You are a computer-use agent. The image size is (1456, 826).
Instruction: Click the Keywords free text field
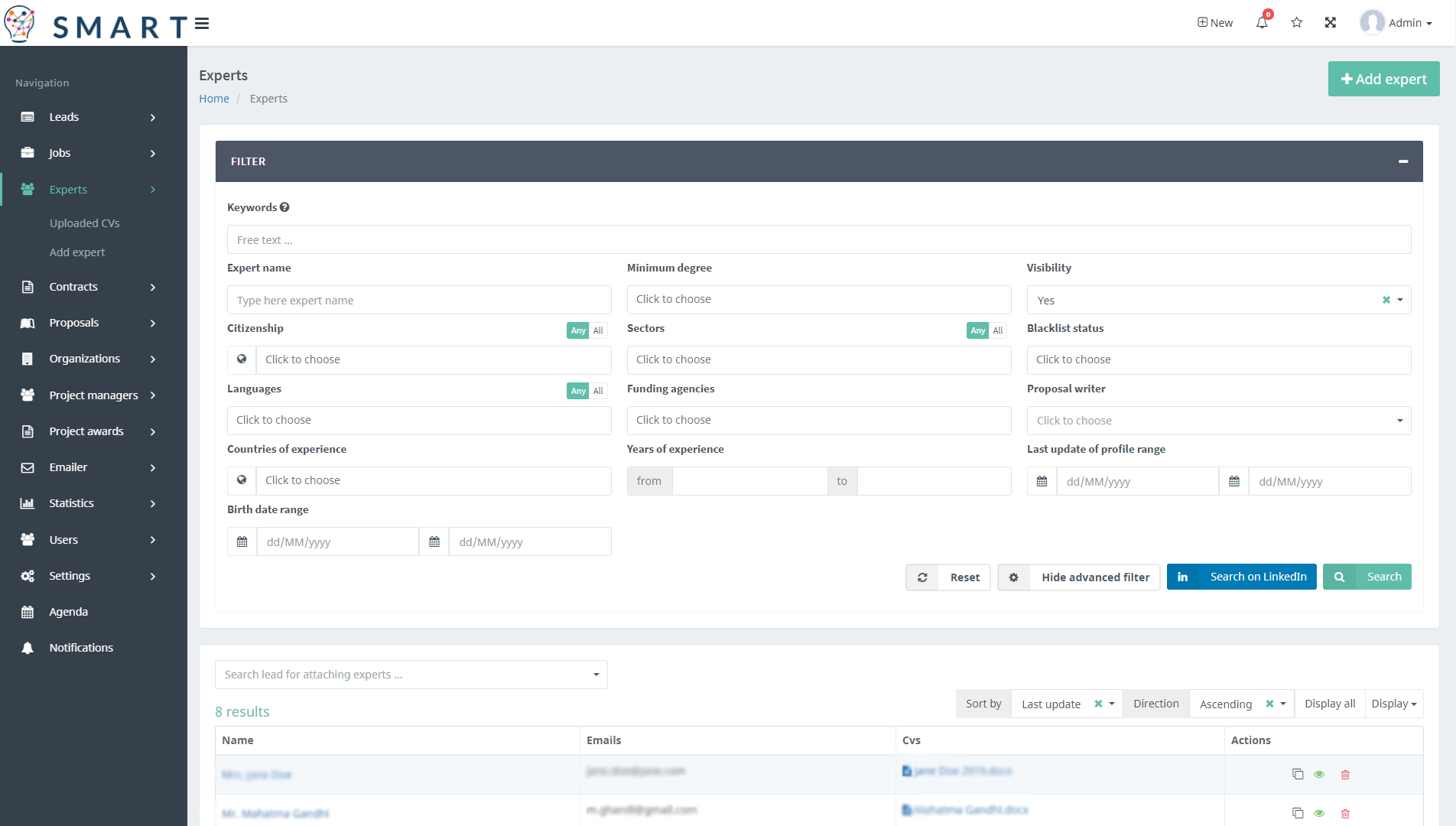coord(818,240)
